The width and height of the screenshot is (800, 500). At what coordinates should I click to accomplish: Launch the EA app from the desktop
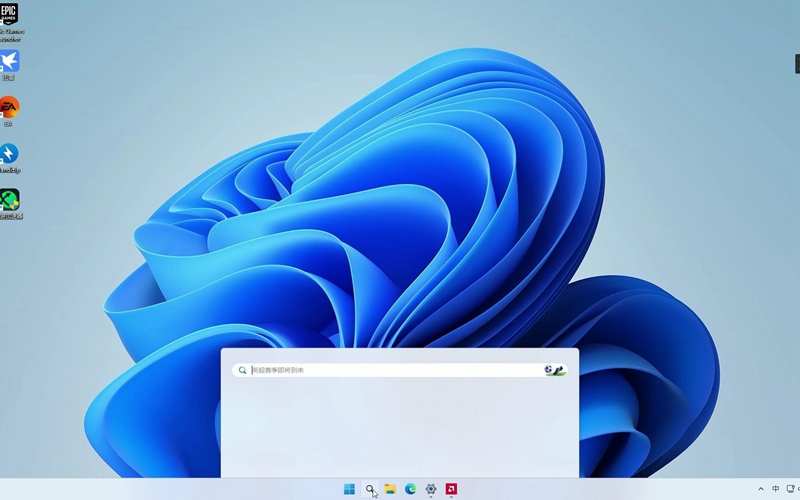[x=9, y=107]
